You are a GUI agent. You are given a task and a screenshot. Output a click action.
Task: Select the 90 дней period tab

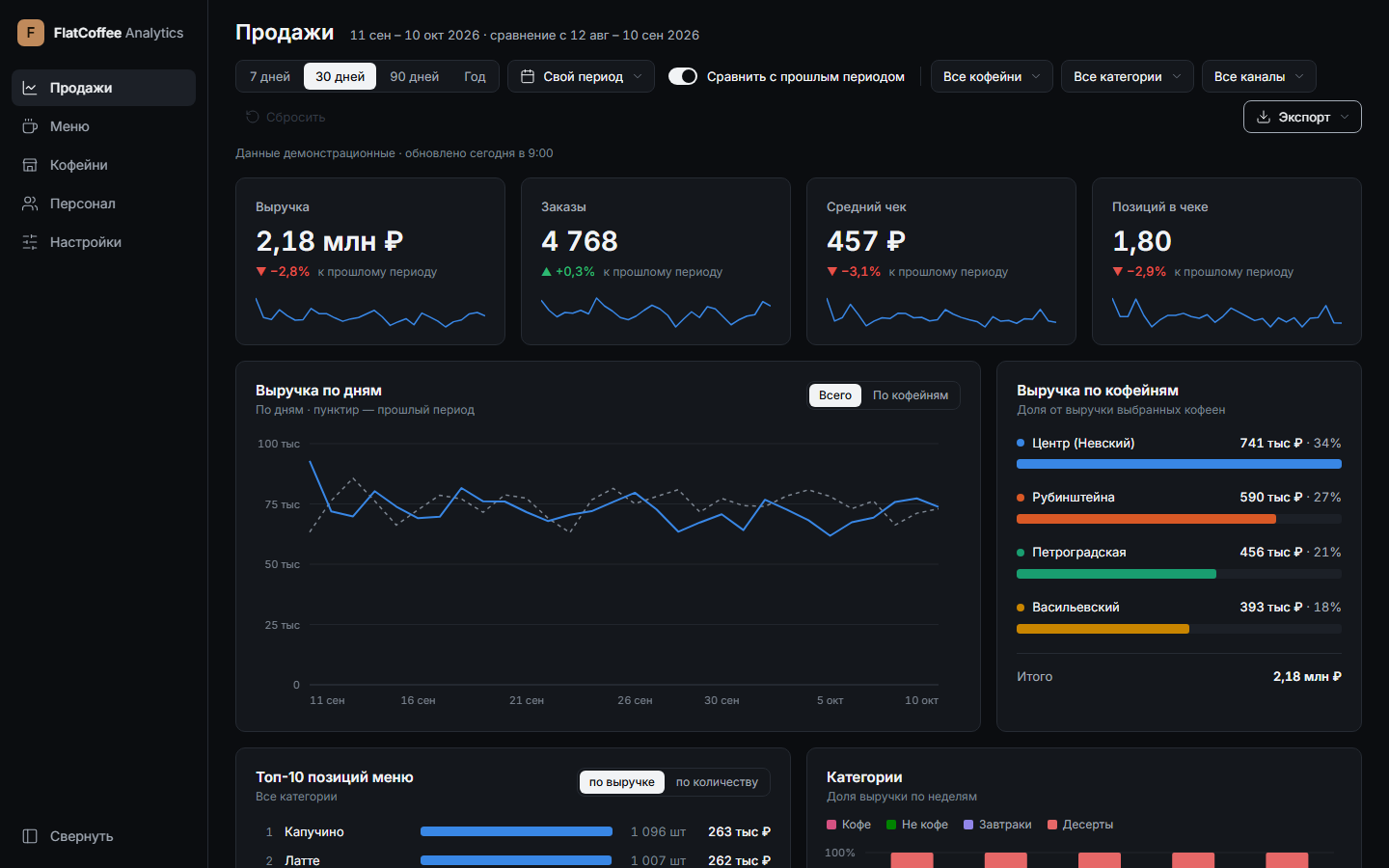coord(415,76)
